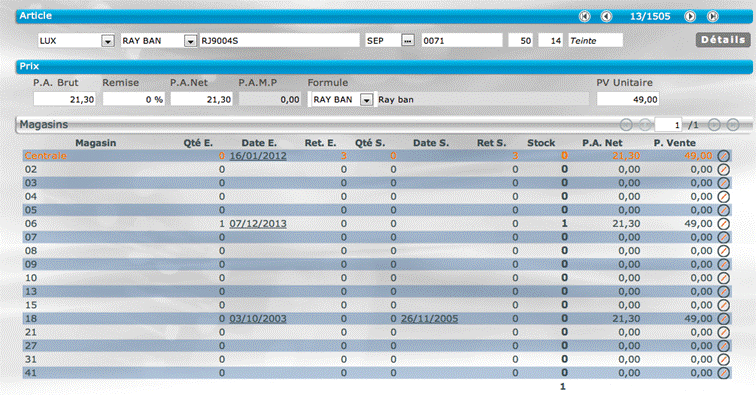Image resolution: width=756 pixels, height=395 pixels.
Task: Click the stock total 1 below table
Action: point(563,387)
